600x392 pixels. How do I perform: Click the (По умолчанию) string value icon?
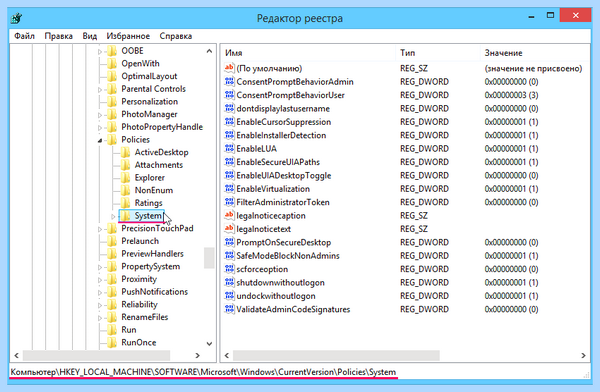[x=229, y=68]
